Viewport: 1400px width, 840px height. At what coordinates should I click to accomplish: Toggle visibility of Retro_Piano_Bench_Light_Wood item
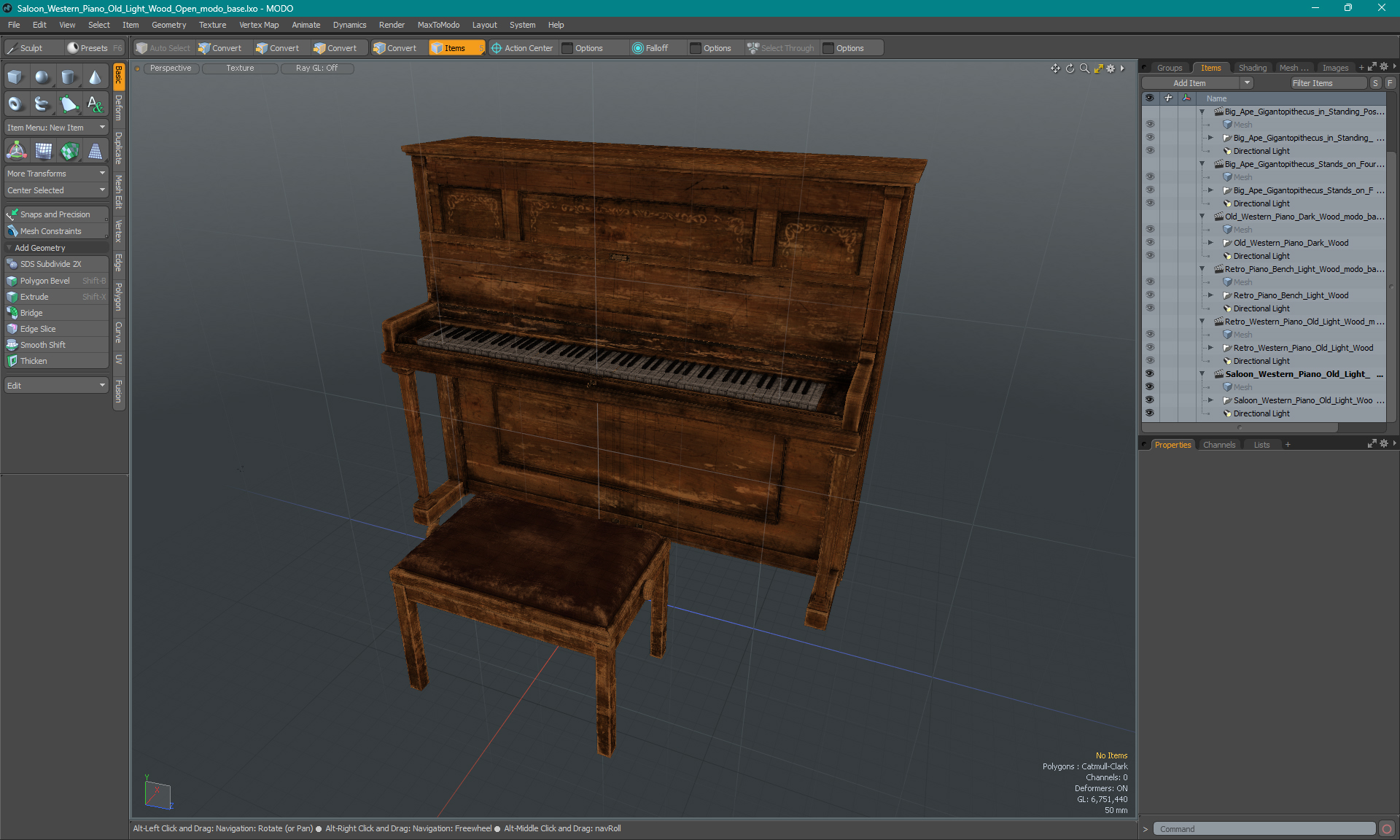point(1150,295)
